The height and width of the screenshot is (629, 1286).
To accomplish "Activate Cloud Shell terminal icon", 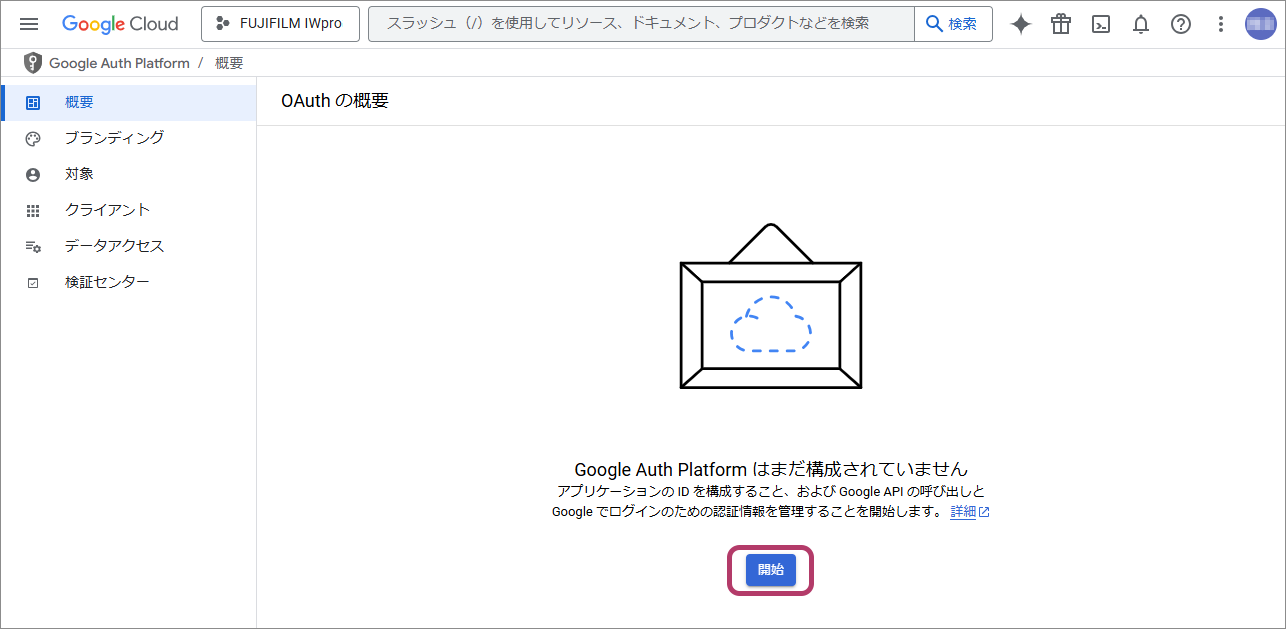I will (1101, 24).
